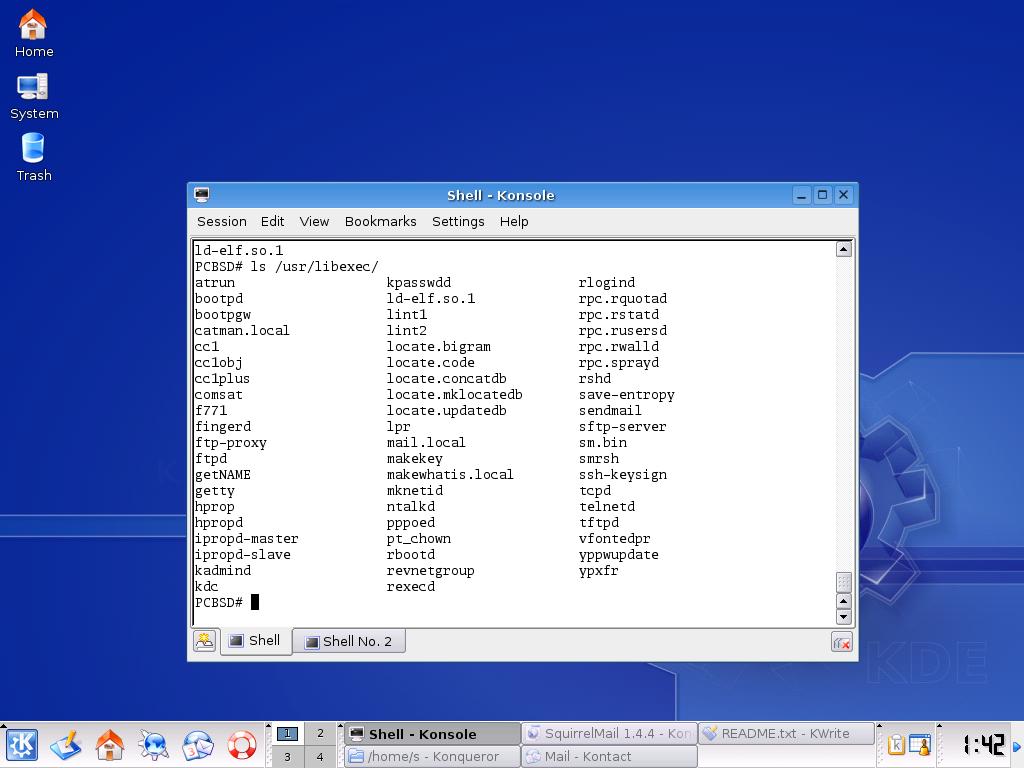Click the last PCBSD# prompt with cursor
1024x768 pixels.
click(227, 602)
